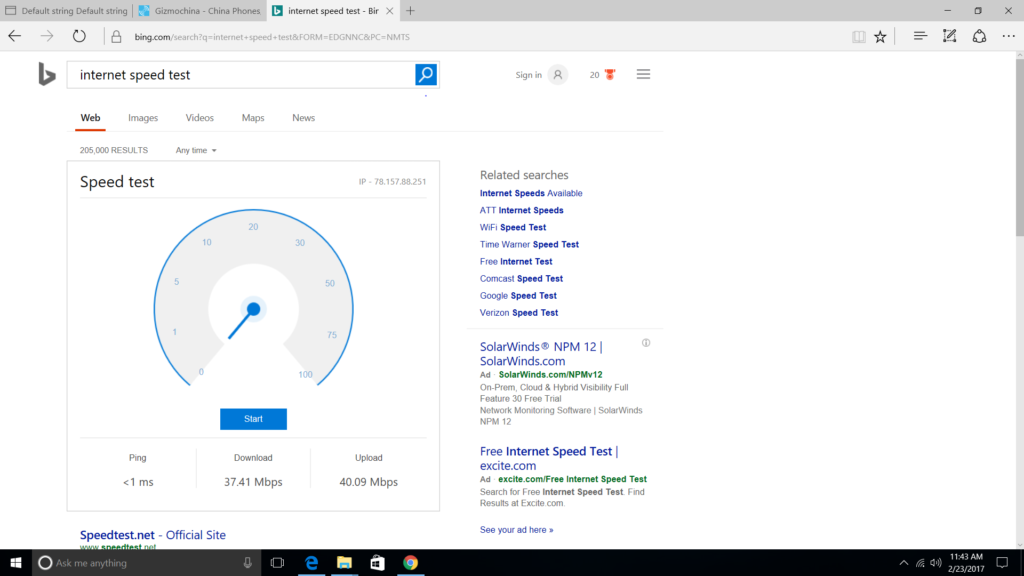
Task: Click Cortana microphone icon
Action: [x=248, y=563]
